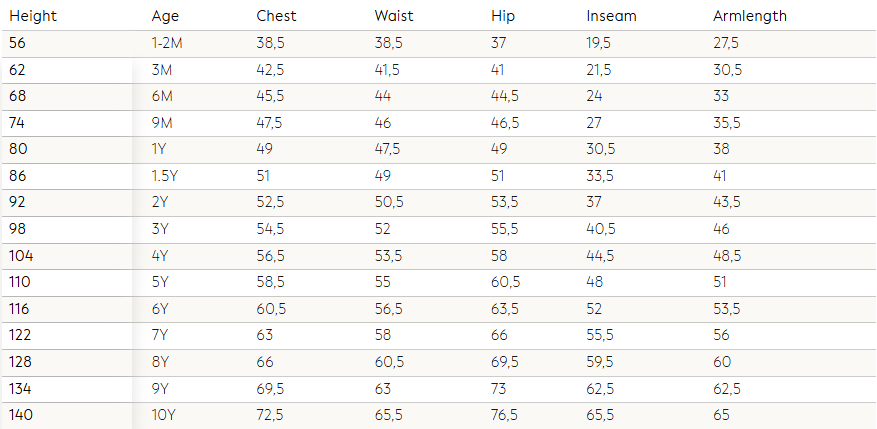This screenshot has height=429, width=877.
Task: Click the Waist column header
Action: pyautogui.click(x=394, y=16)
